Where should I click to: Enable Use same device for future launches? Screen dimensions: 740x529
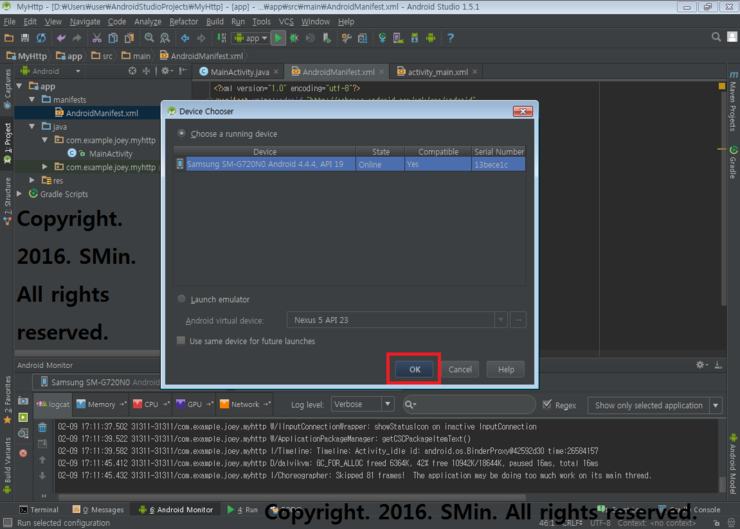tap(181, 341)
